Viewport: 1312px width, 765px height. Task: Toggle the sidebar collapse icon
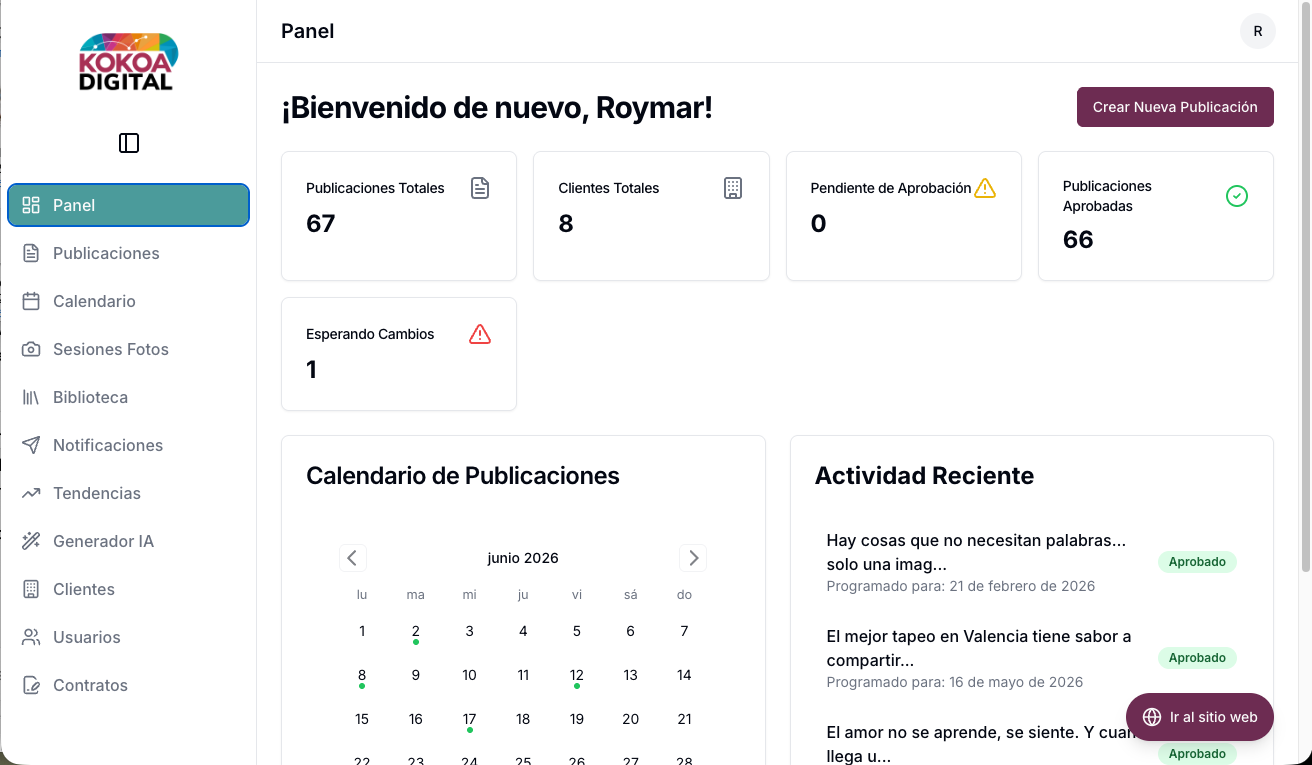(129, 143)
